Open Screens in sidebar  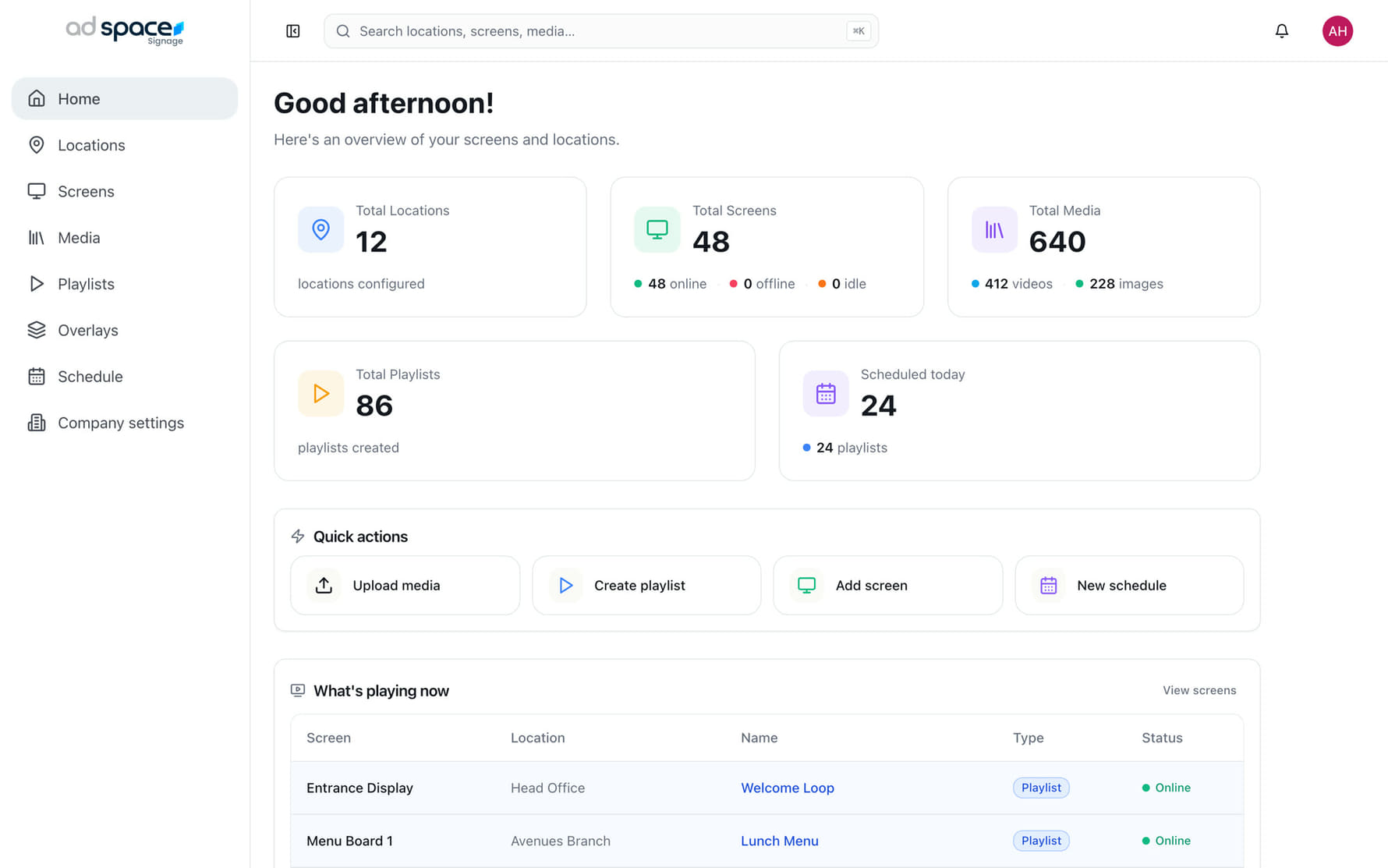click(x=125, y=191)
